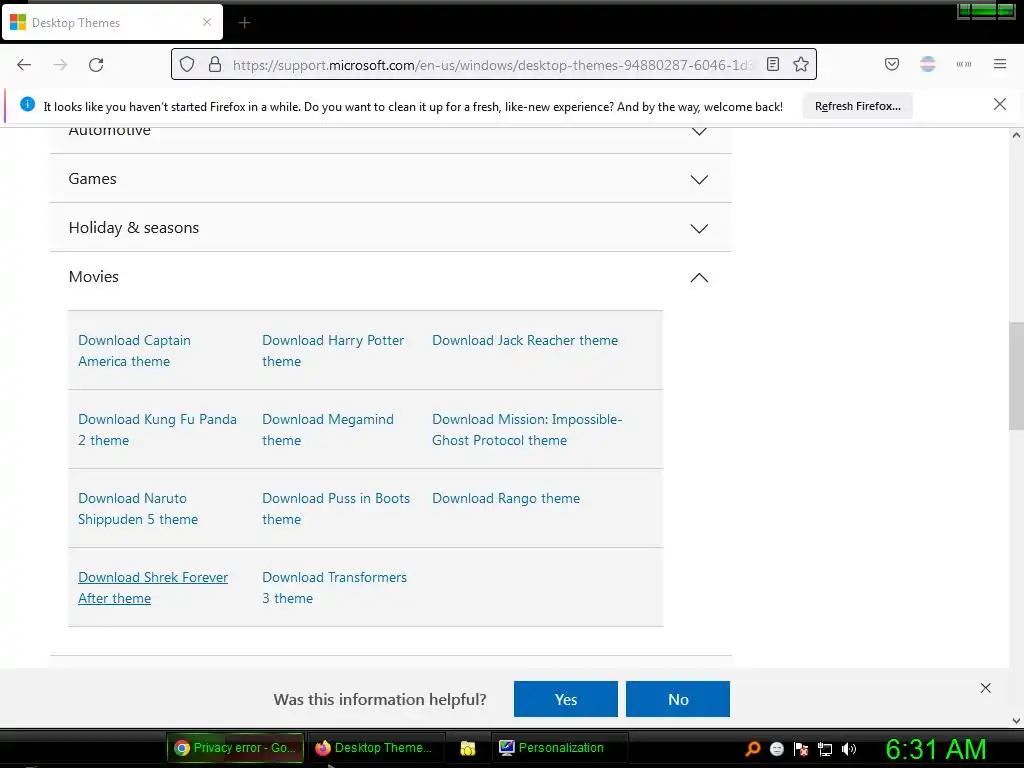Viewport: 1024px width, 768px height.
Task: Open the striped circular account icon
Action: (927, 64)
